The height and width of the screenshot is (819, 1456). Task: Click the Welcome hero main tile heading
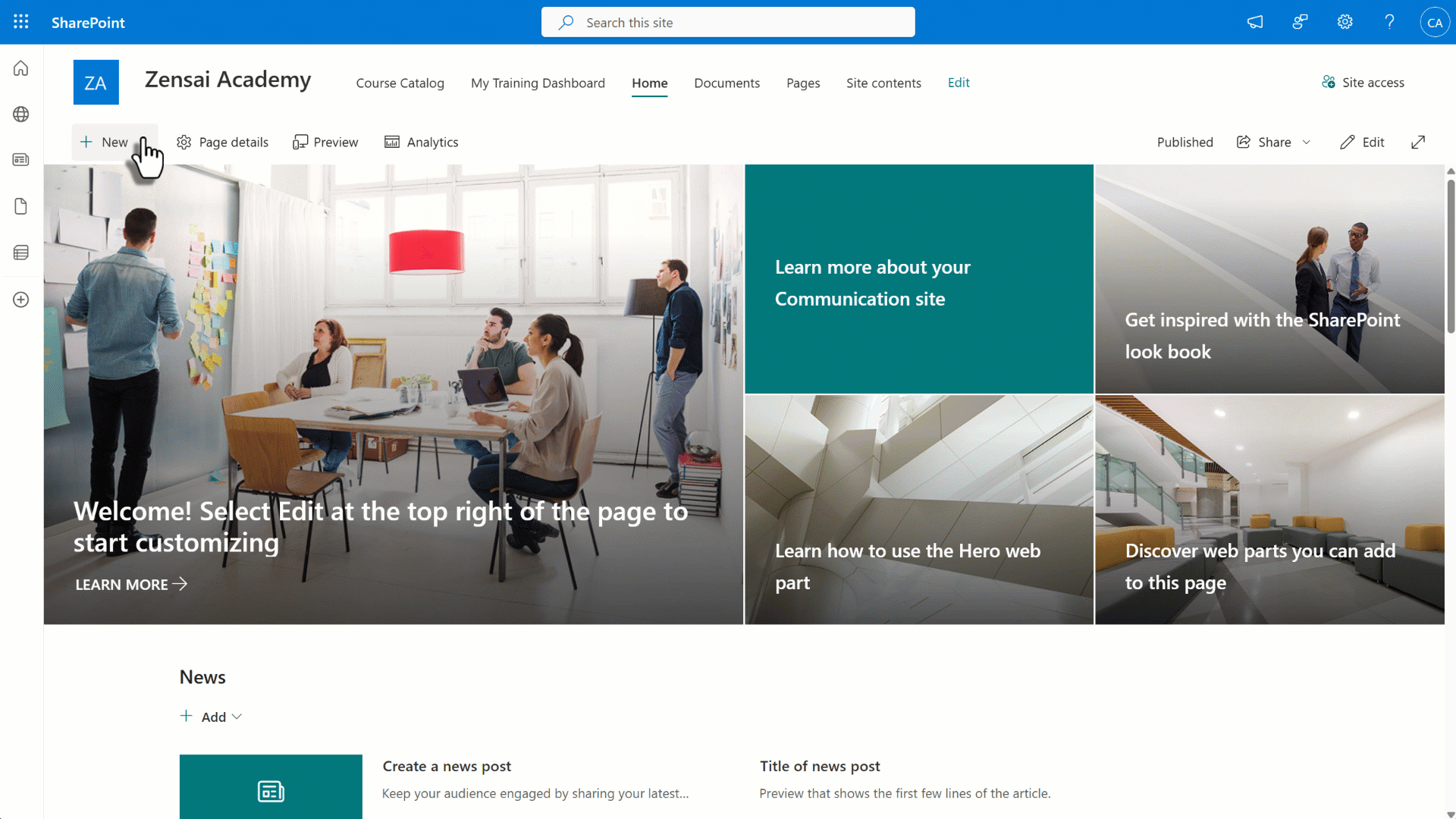click(381, 527)
